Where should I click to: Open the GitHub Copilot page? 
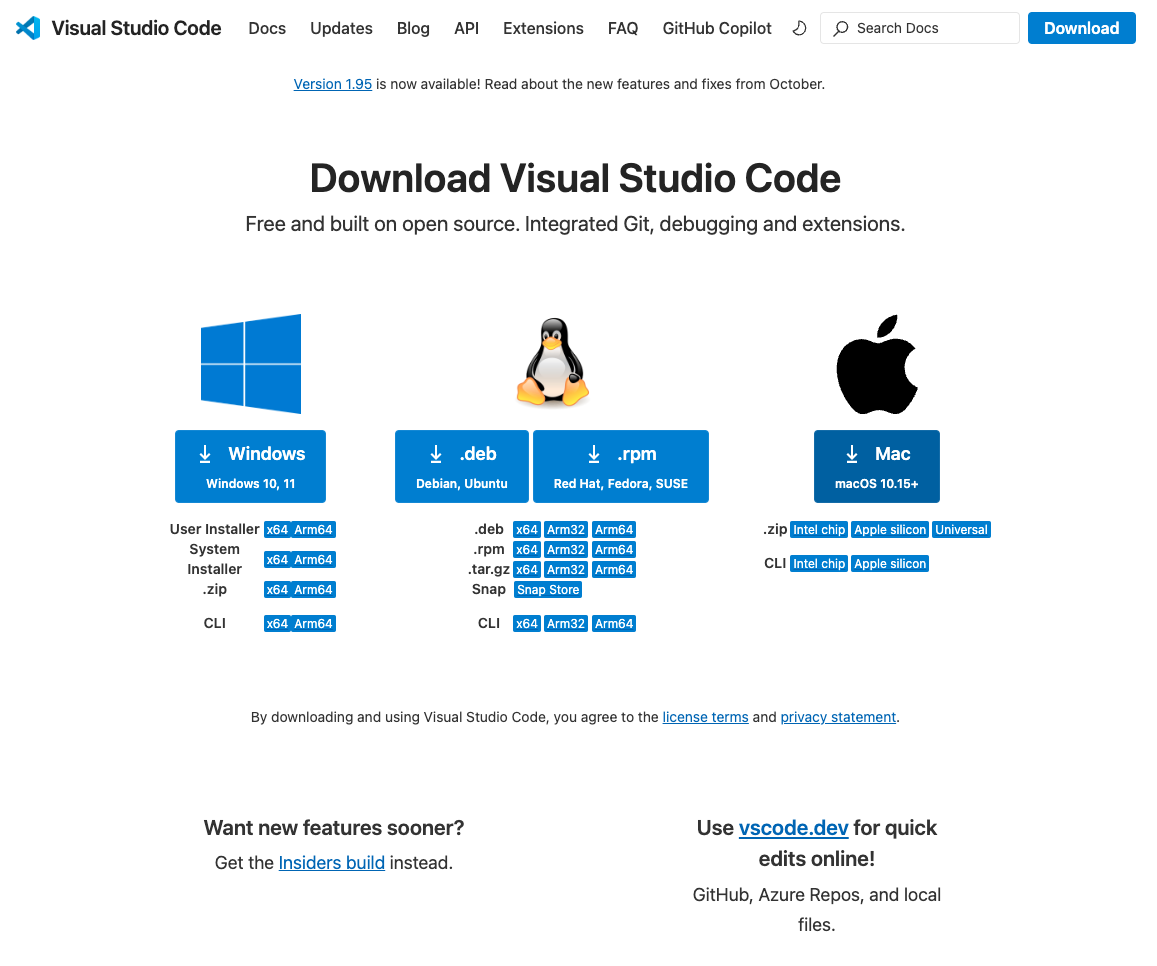tap(716, 28)
